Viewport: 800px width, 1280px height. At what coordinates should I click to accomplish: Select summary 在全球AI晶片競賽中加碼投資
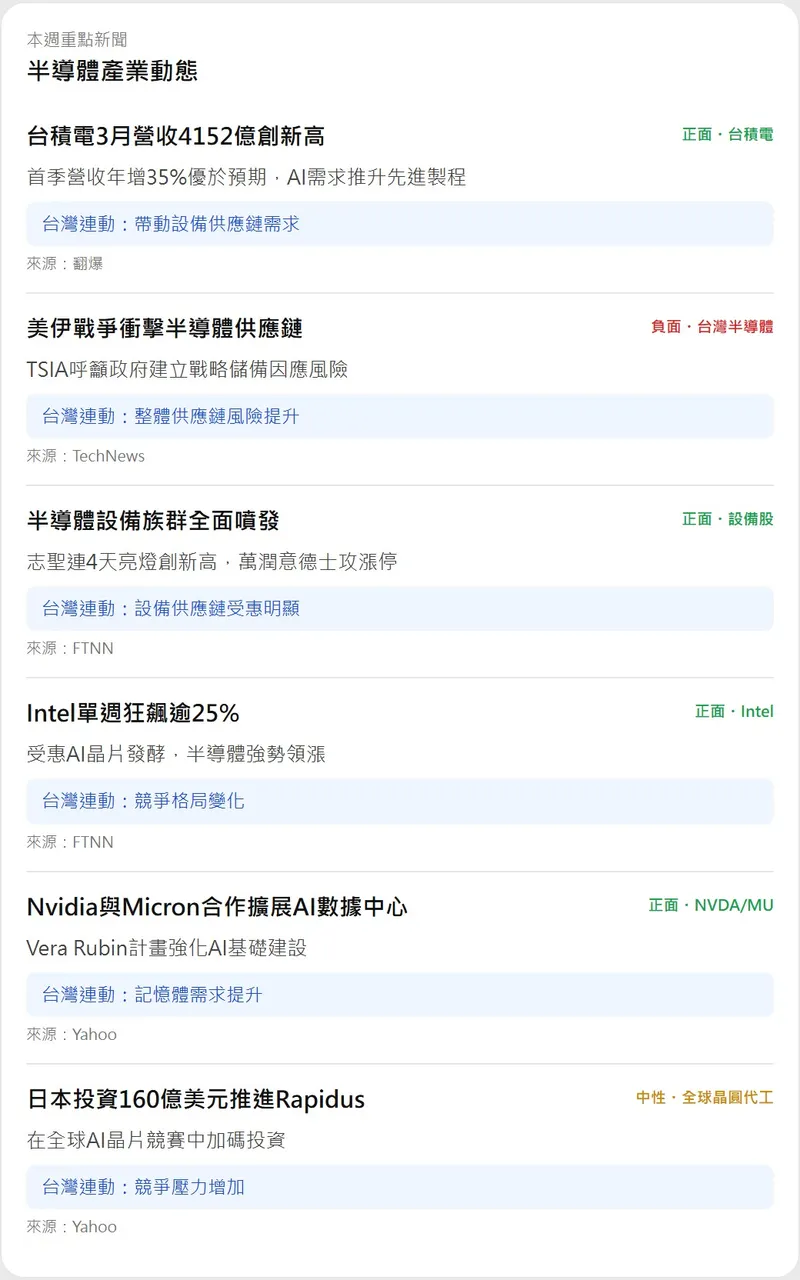click(157, 1139)
